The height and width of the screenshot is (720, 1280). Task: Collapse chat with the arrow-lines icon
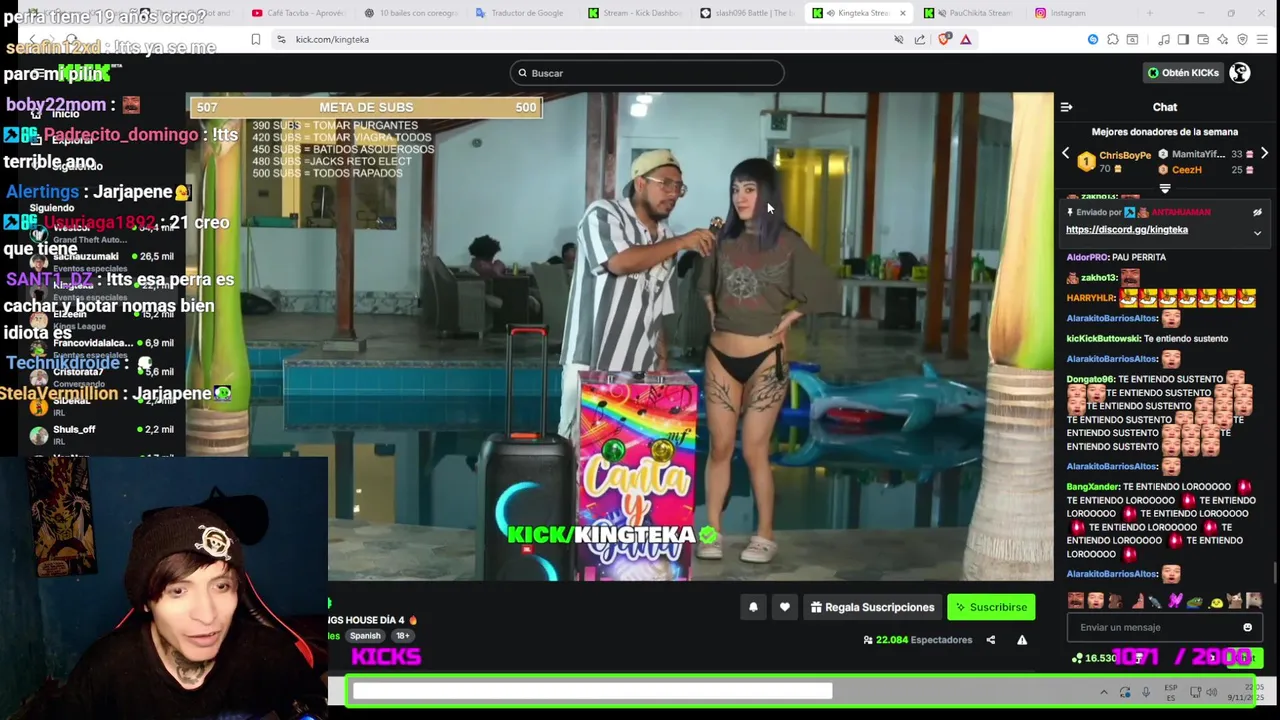tap(1066, 107)
